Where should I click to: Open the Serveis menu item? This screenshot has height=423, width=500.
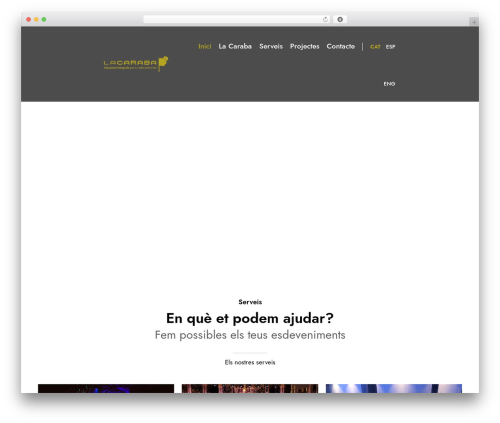(x=271, y=46)
